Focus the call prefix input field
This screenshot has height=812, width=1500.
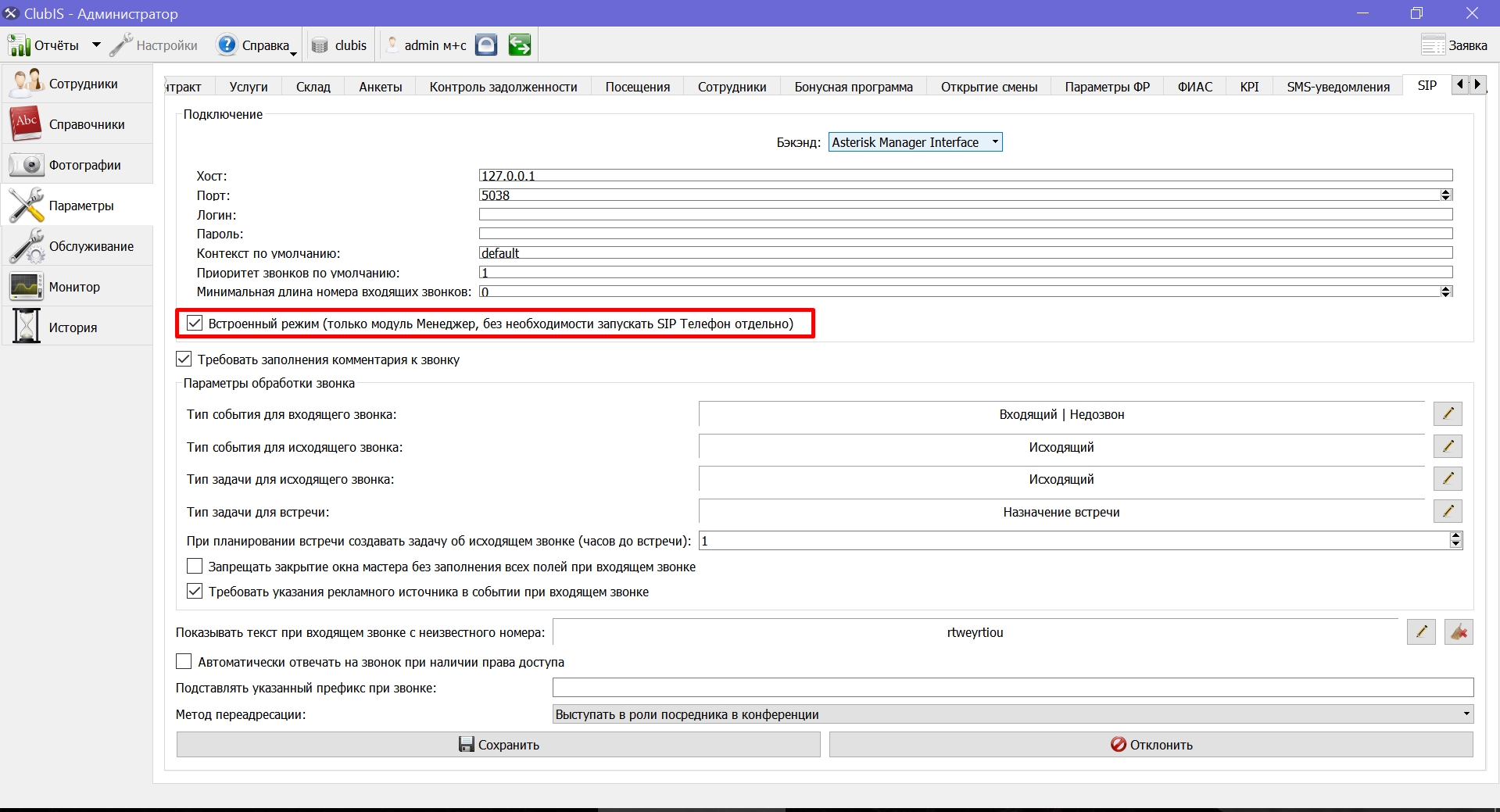click(1013, 688)
